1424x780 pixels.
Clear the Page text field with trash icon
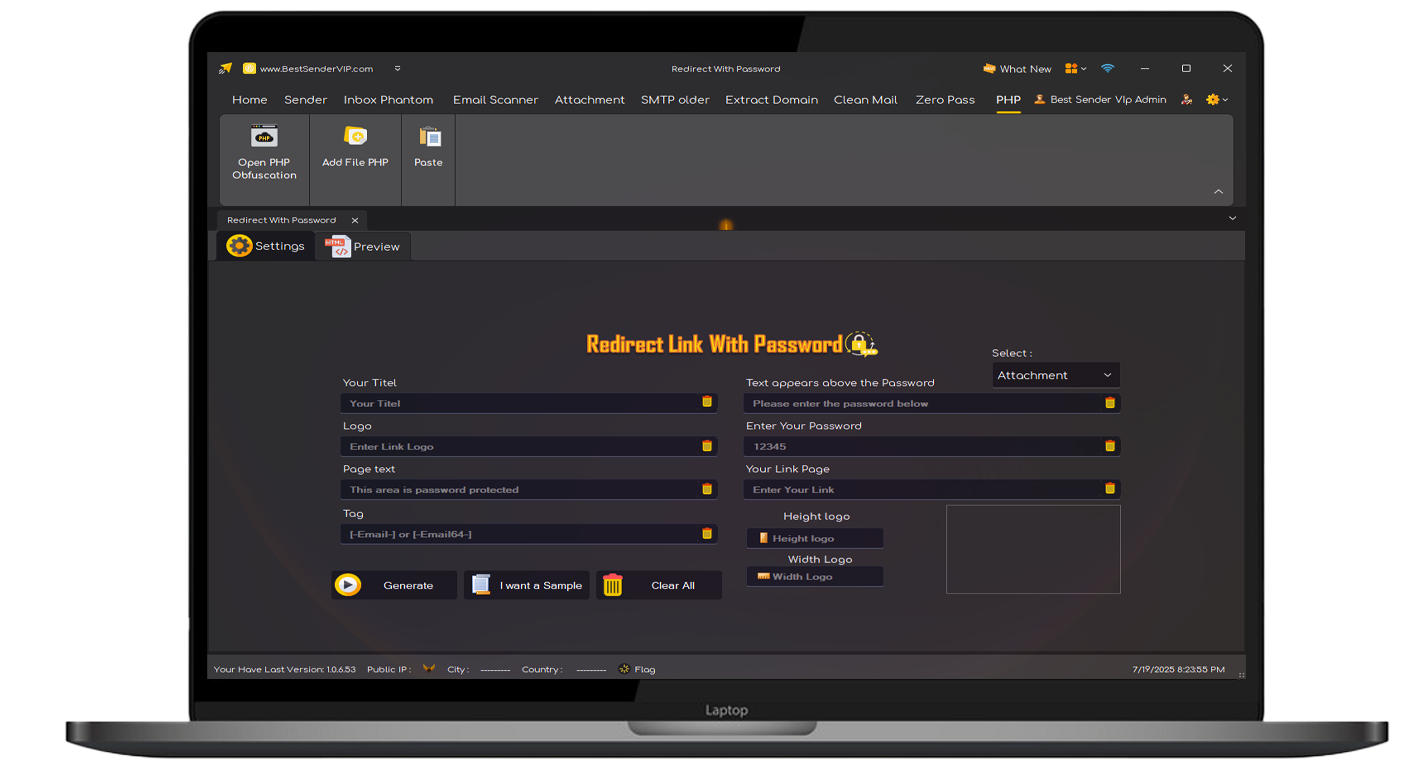tap(707, 489)
